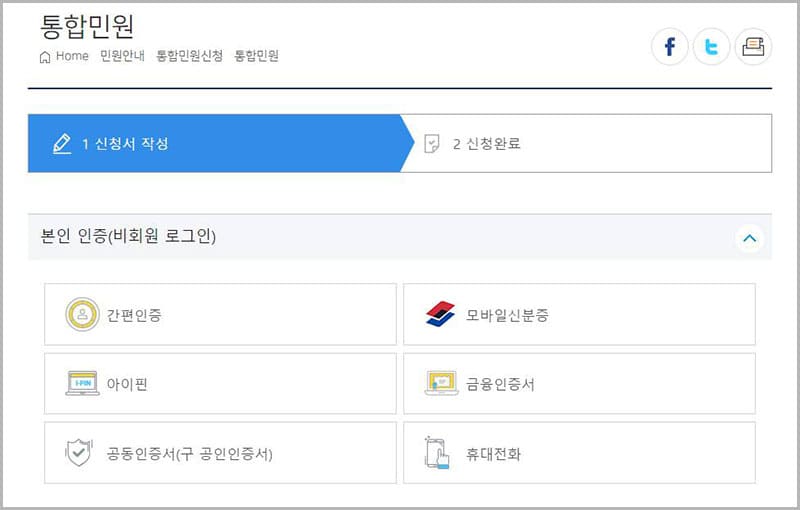Share page on Facebook icon
This screenshot has height=510, width=800.
pyautogui.click(x=670, y=47)
